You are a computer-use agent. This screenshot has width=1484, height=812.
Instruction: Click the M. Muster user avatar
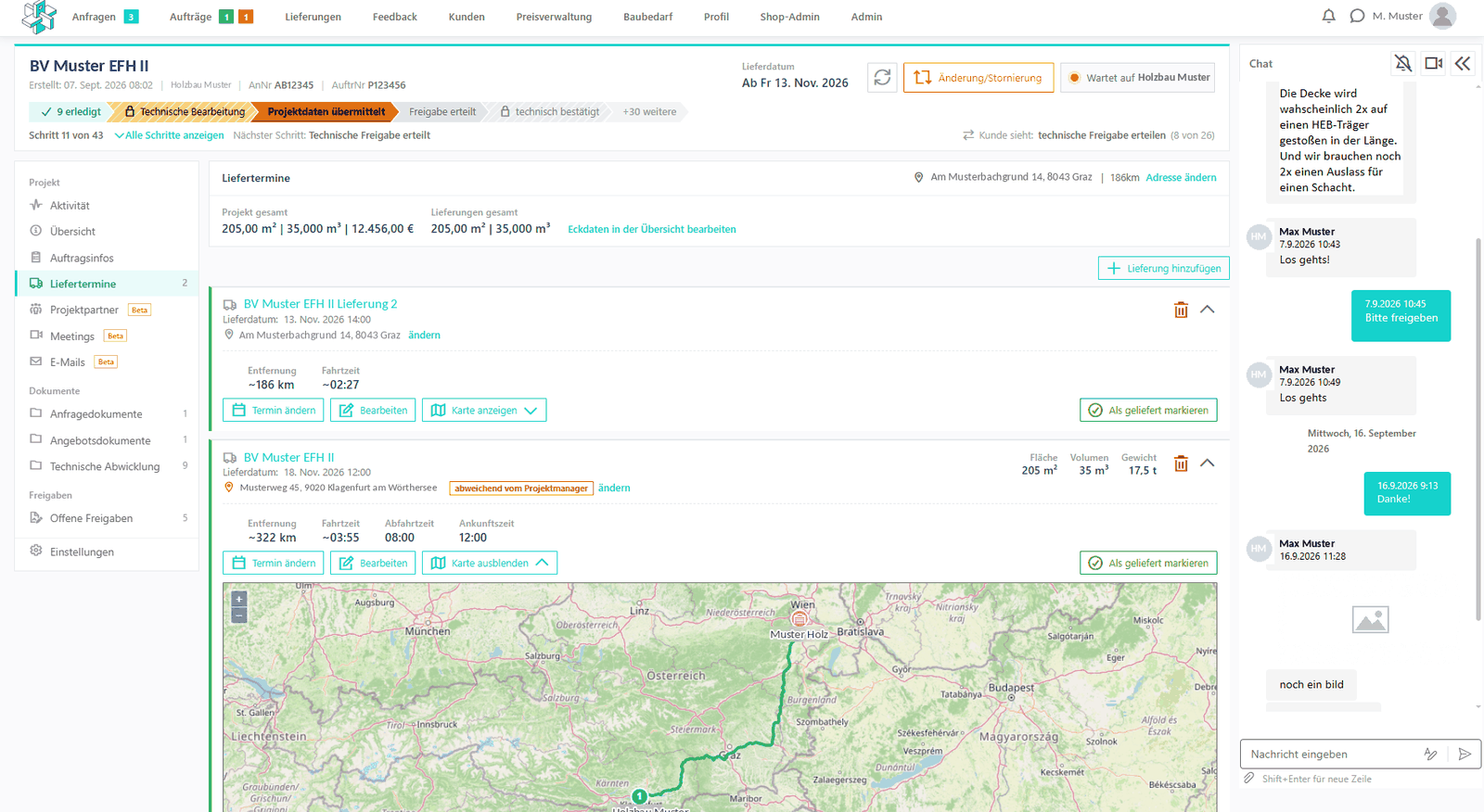coord(1442,16)
